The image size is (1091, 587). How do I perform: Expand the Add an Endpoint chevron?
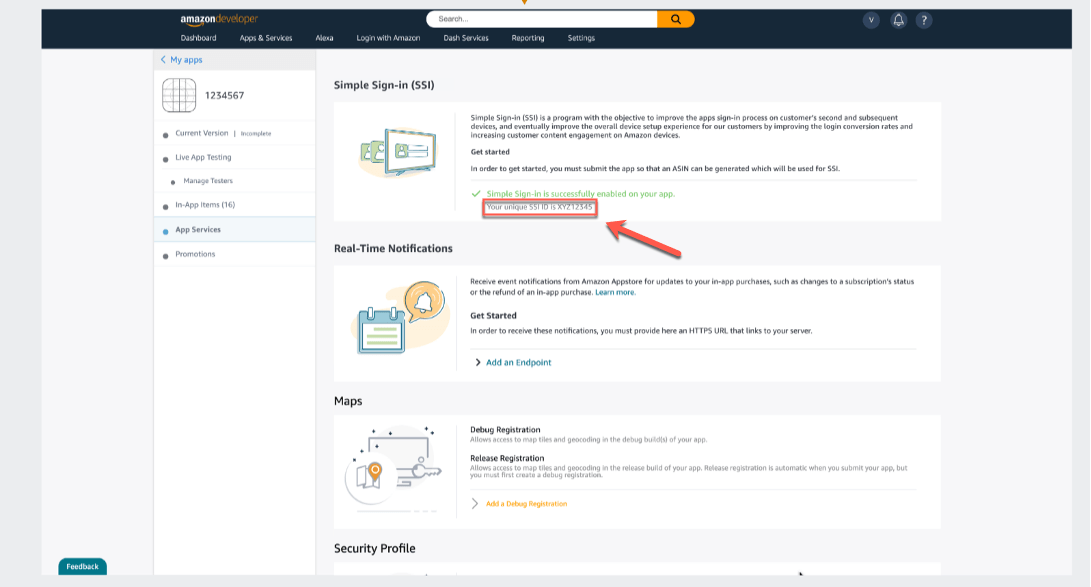click(x=477, y=362)
